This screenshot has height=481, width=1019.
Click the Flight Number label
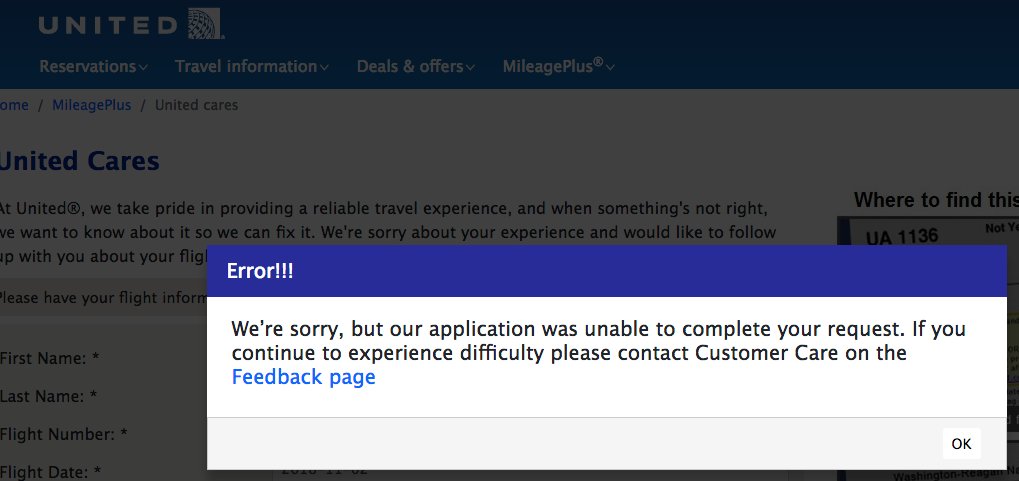[x=64, y=434]
